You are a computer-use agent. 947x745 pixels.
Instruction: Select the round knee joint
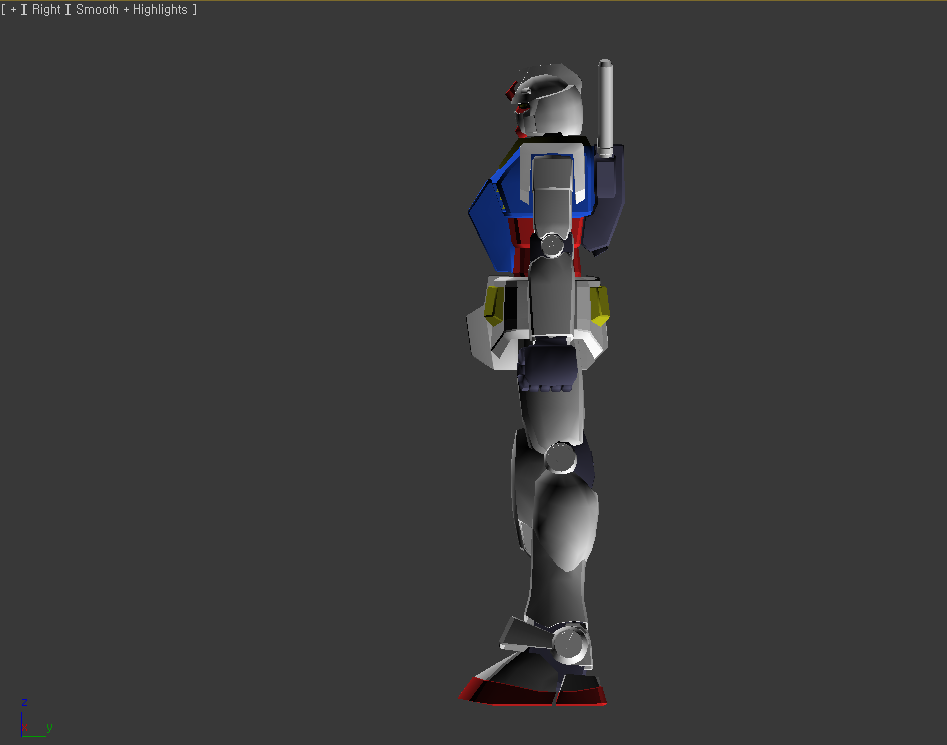coord(561,457)
